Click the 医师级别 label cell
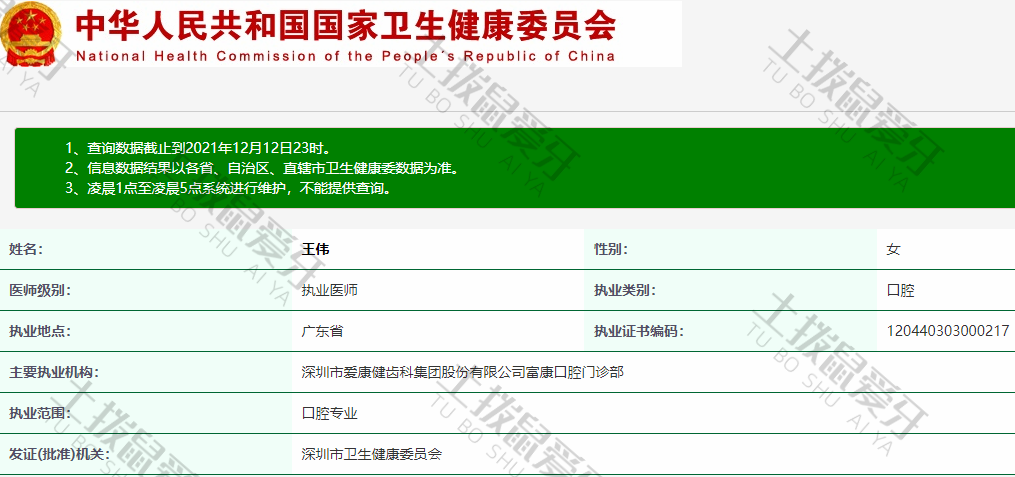Screen dimensions: 1015x477 pyautogui.click(x=146, y=290)
